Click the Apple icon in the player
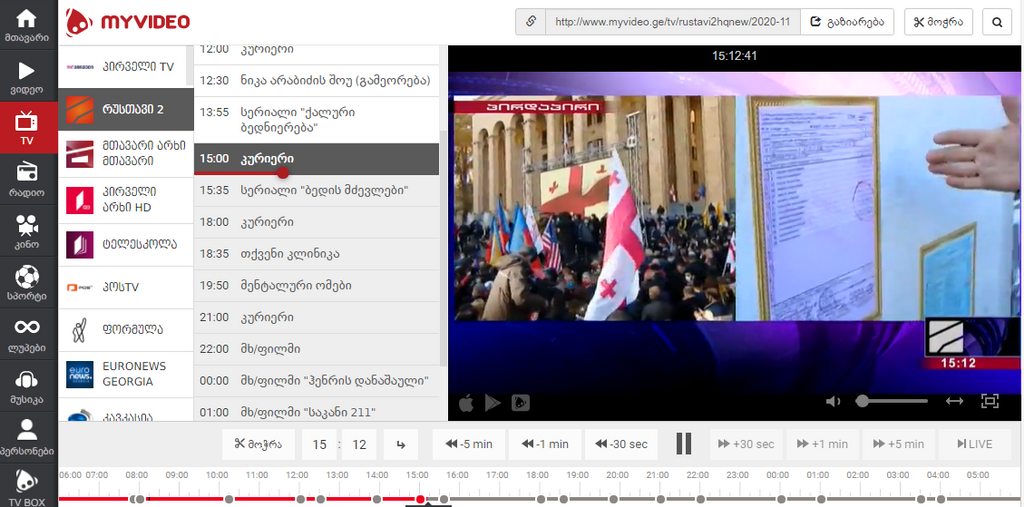The height and width of the screenshot is (507, 1024). pyautogui.click(x=466, y=403)
